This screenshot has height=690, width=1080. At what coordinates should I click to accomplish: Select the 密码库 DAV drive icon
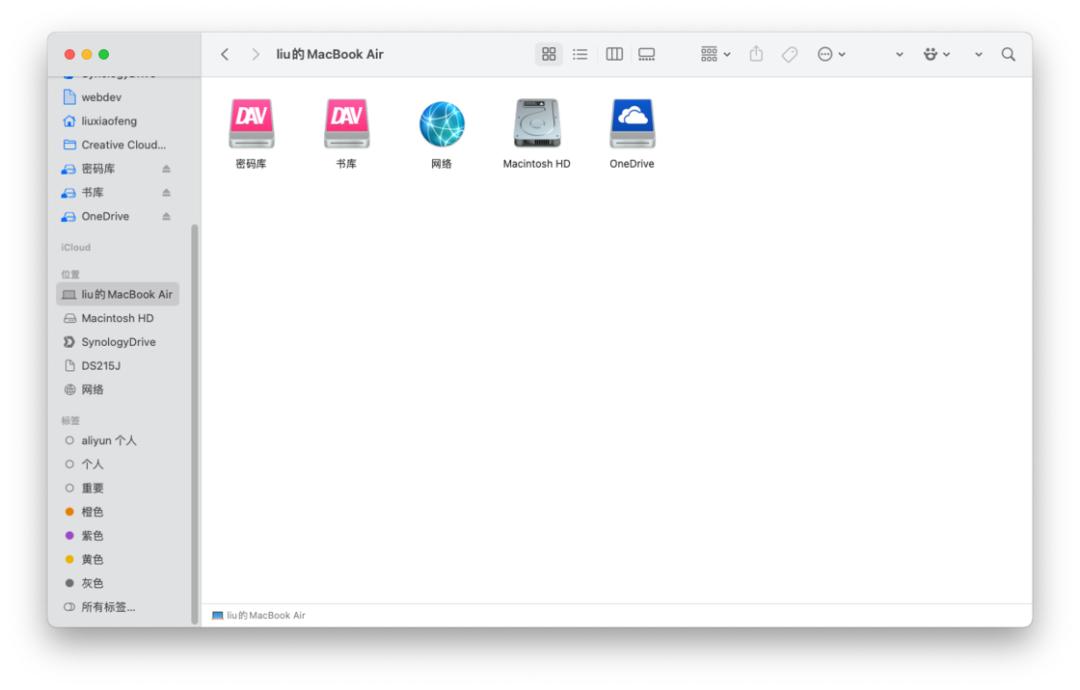pos(251,124)
